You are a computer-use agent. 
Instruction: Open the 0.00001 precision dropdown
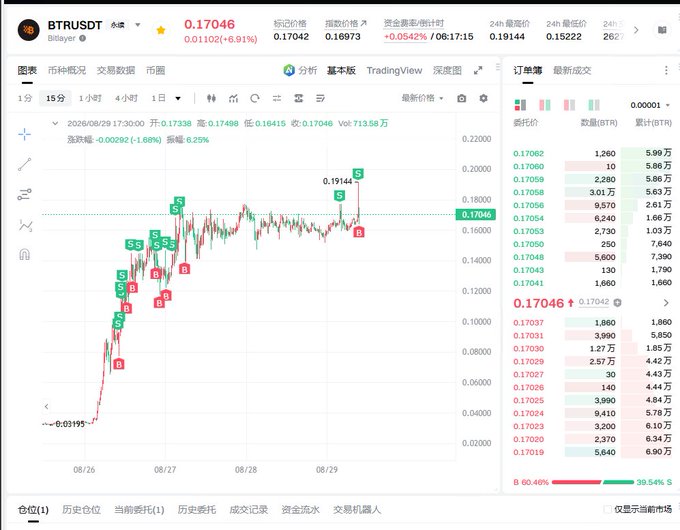[x=650, y=105]
